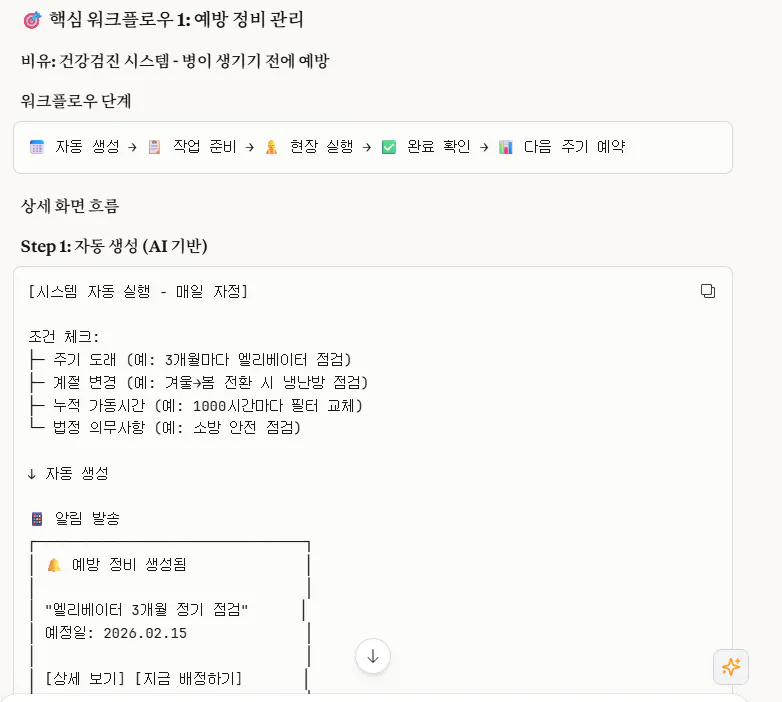This screenshot has height=702, width=782.
Task: Click the calendar icon beside 자동 생성
Action: point(37,147)
